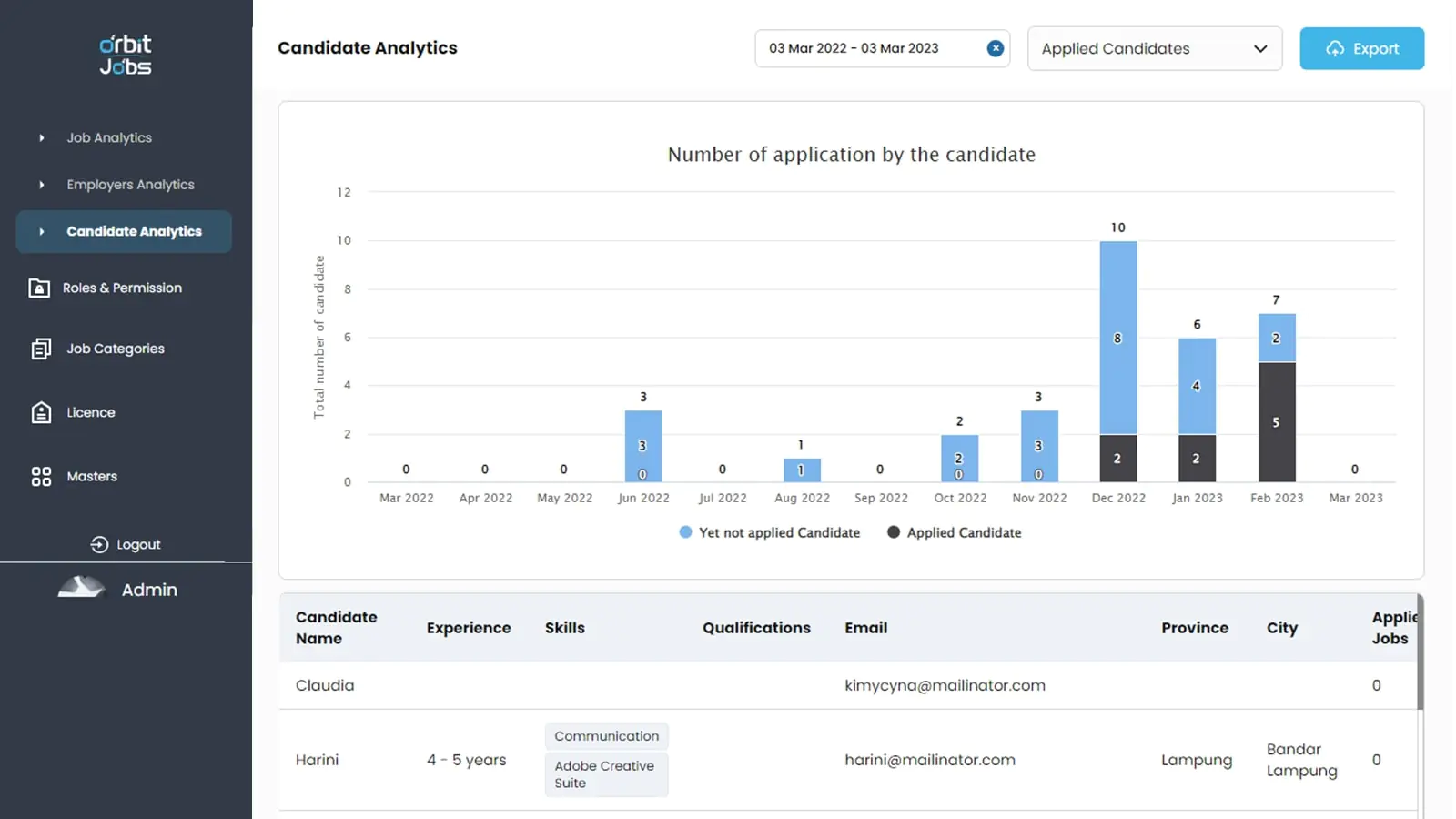Open the Licence page

91,412
